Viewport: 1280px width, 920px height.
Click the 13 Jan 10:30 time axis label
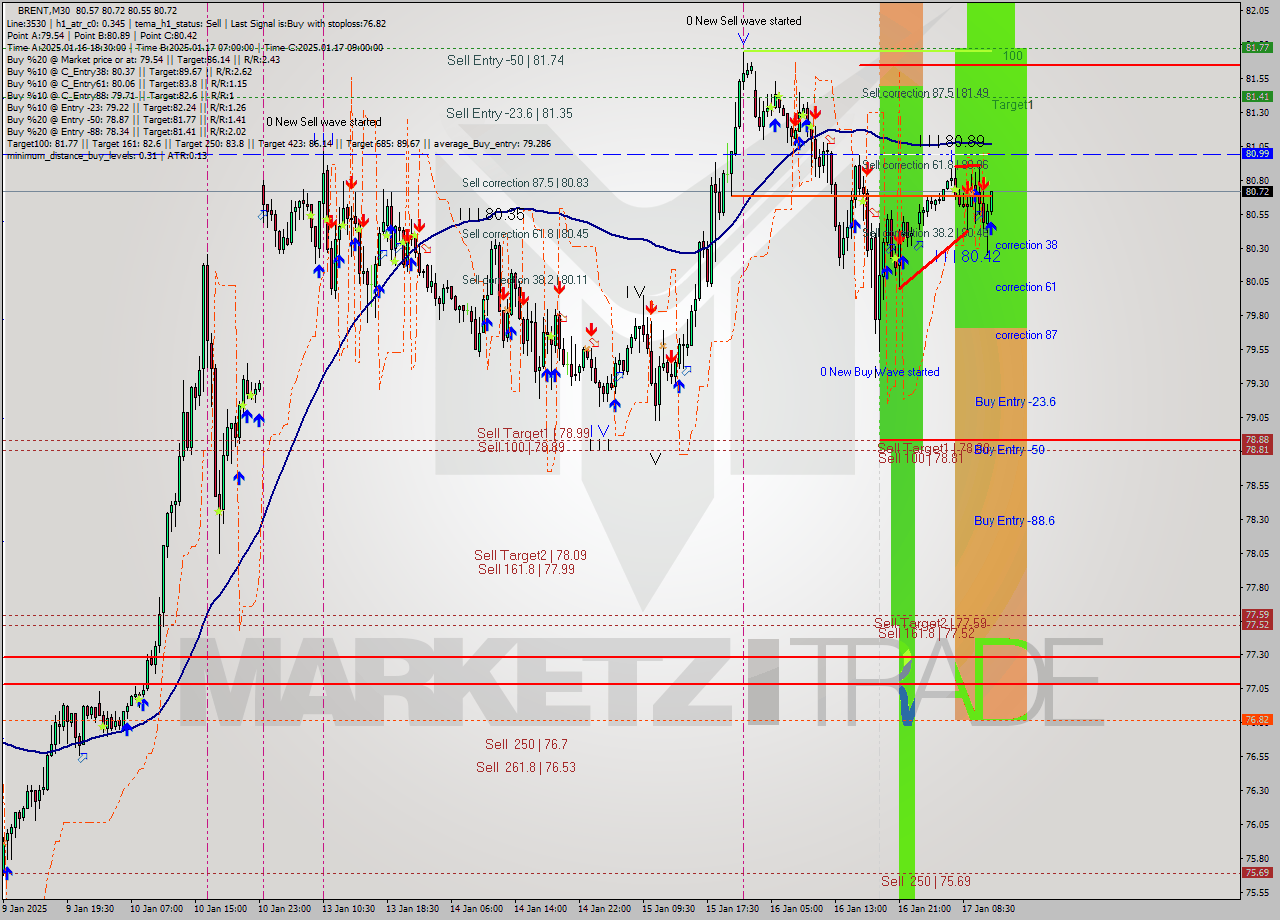click(349, 909)
